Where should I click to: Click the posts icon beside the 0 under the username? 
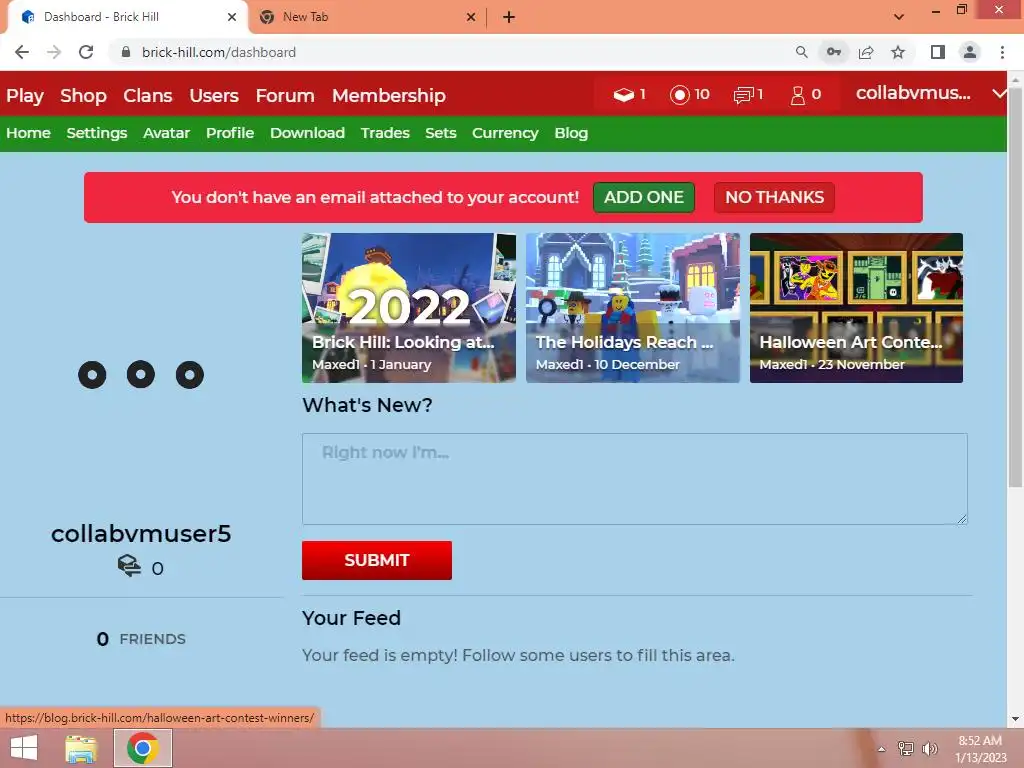(129, 566)
